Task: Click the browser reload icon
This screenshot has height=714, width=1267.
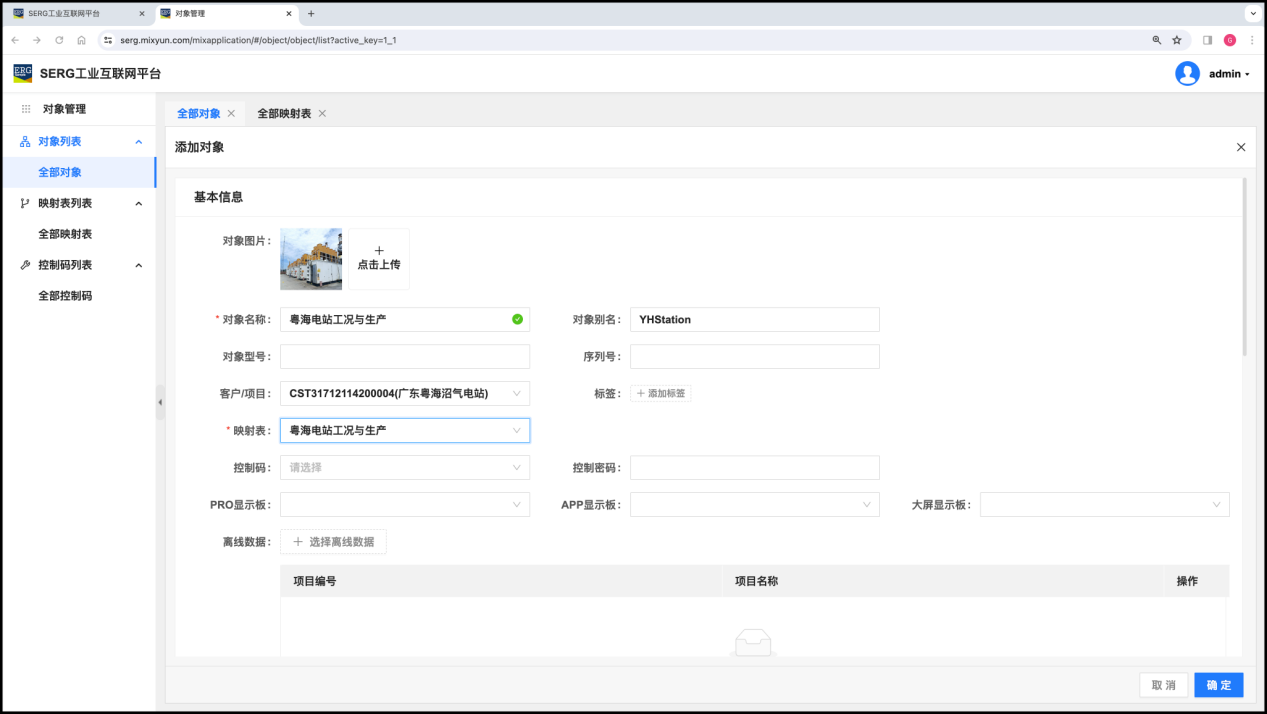Action: (59, 40)
